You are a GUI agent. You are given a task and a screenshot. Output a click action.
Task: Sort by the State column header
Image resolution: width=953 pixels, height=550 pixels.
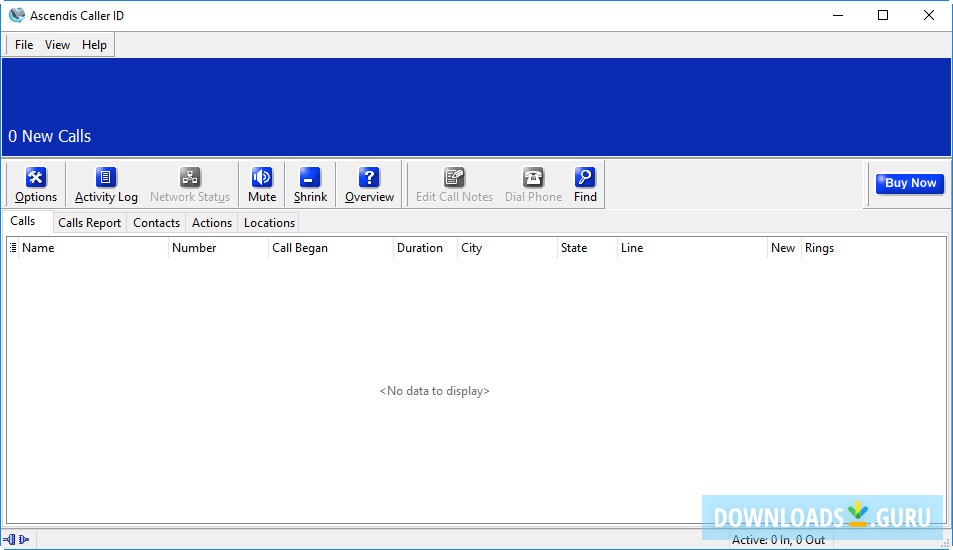pos(587,247)
